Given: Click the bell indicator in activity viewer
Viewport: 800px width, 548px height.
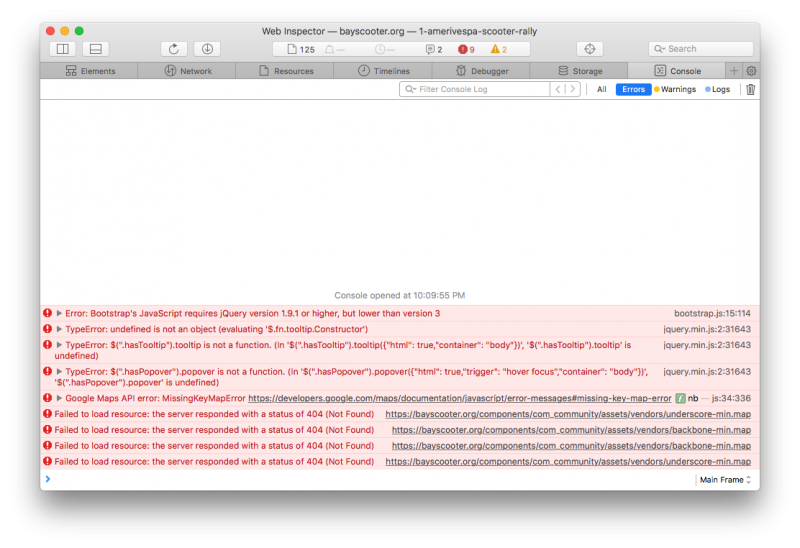Looking at the screenshot, I should [334, 49].
